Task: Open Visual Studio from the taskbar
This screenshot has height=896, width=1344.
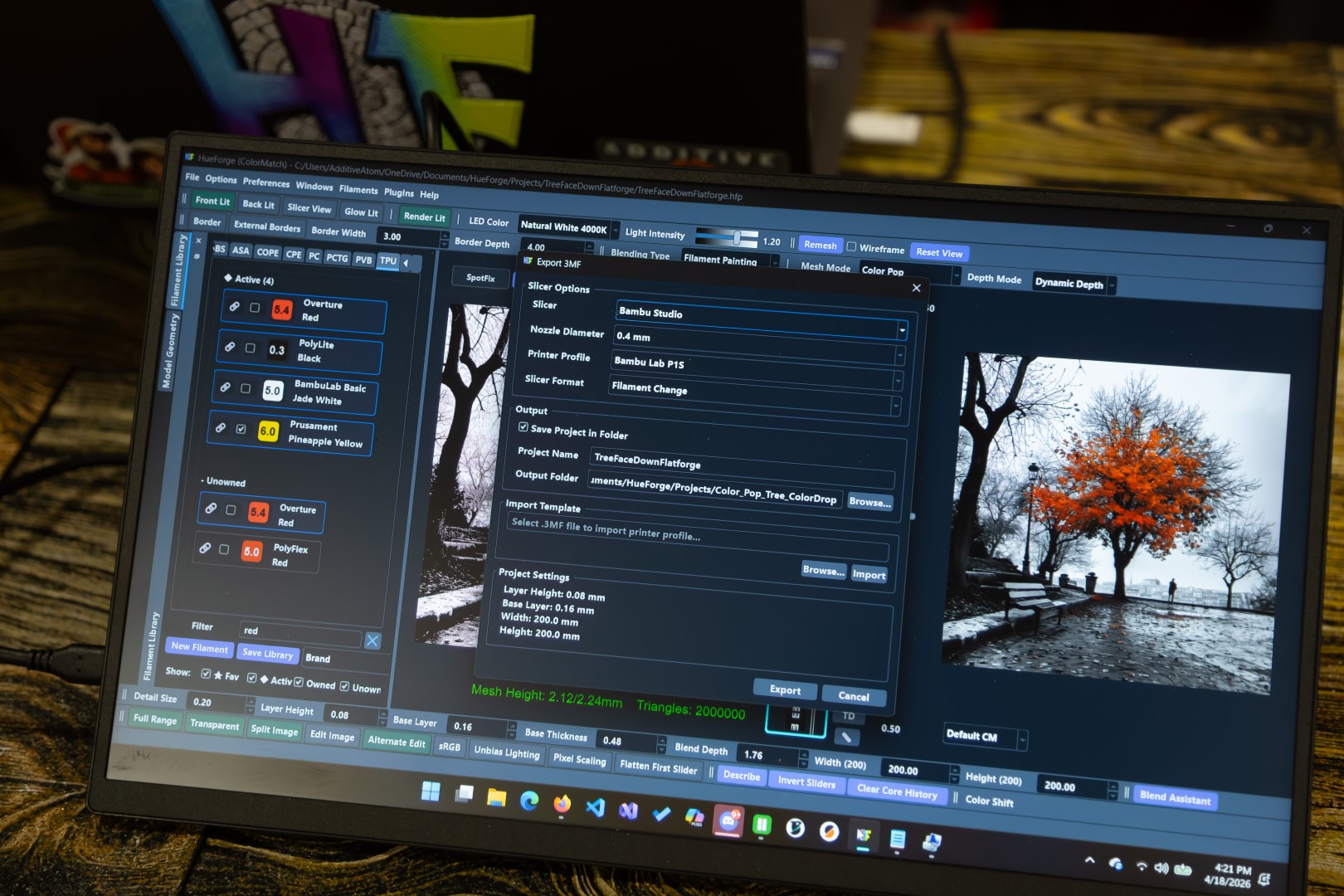Action: (628, 810)
